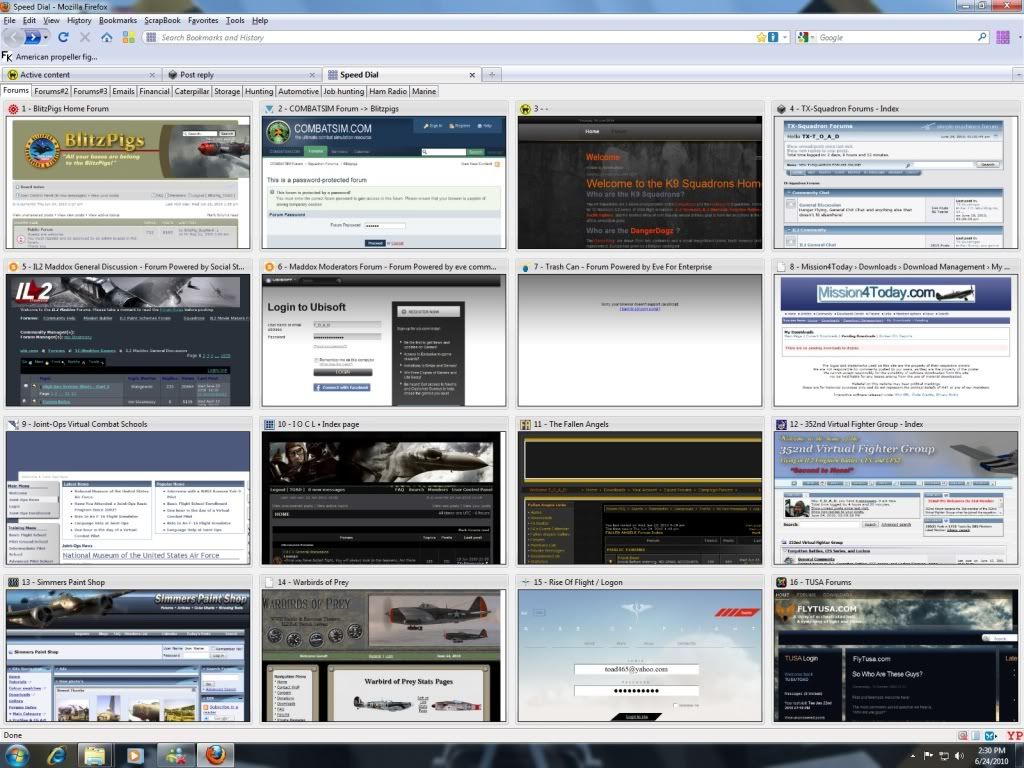Open IL2 Maddox General Discussion thumbnail
The width and height of the screenshot is (1024, 768).
point(128,340)
